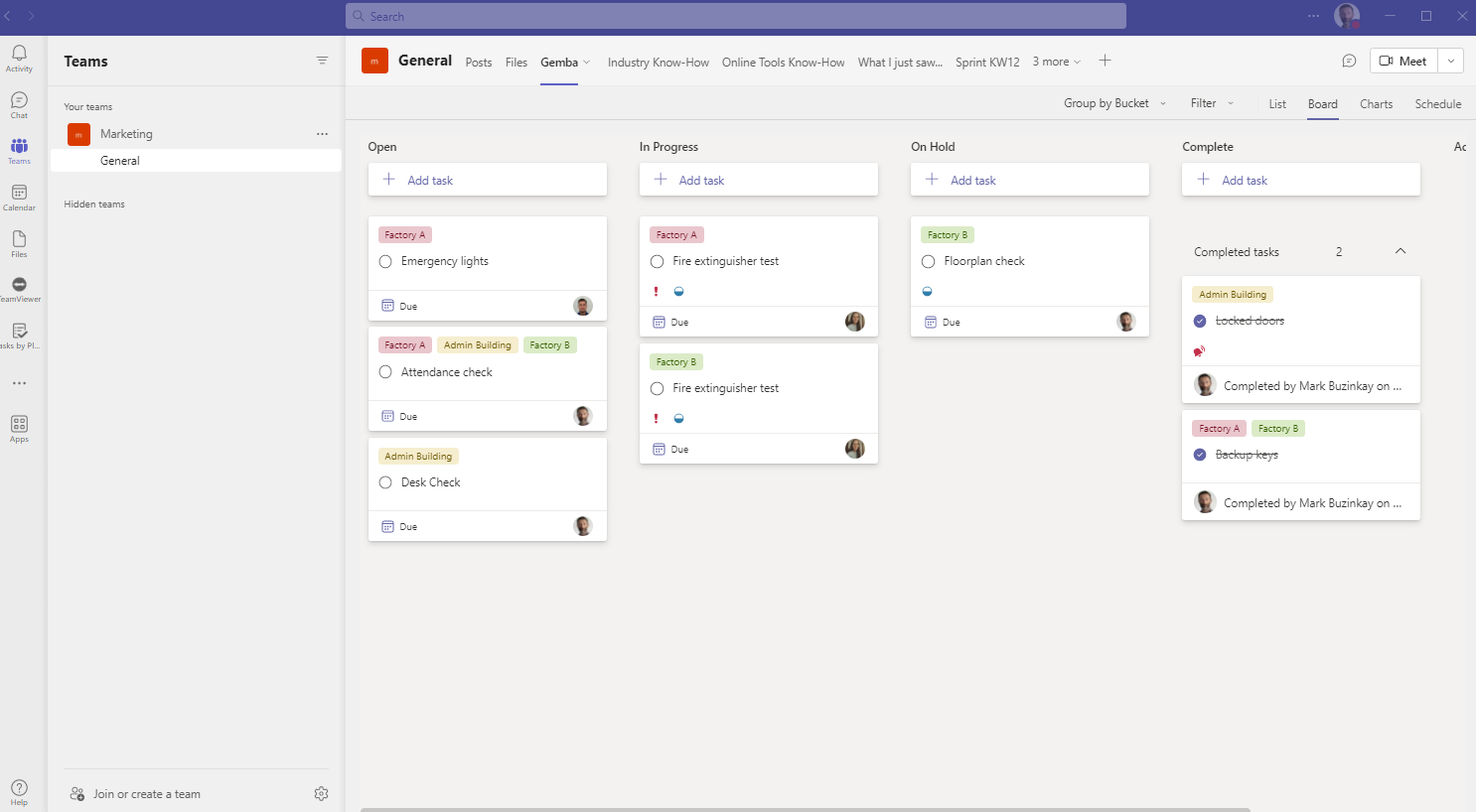Switch to the Posts tab
1476x812 pixels.
pyautogui.click(x=479, y=63)
